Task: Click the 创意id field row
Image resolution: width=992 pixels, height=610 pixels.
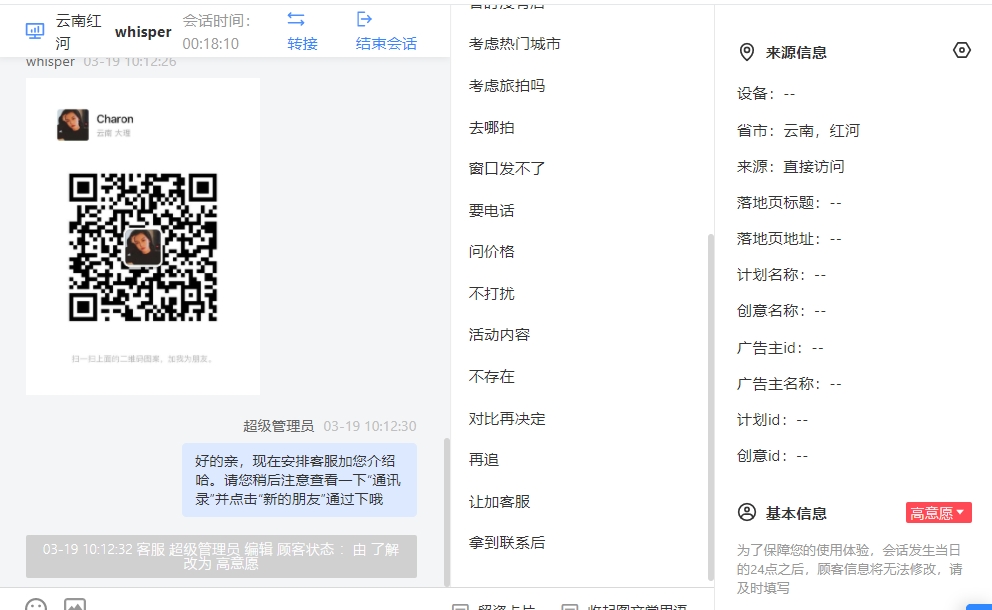Action: coord(772,456)
